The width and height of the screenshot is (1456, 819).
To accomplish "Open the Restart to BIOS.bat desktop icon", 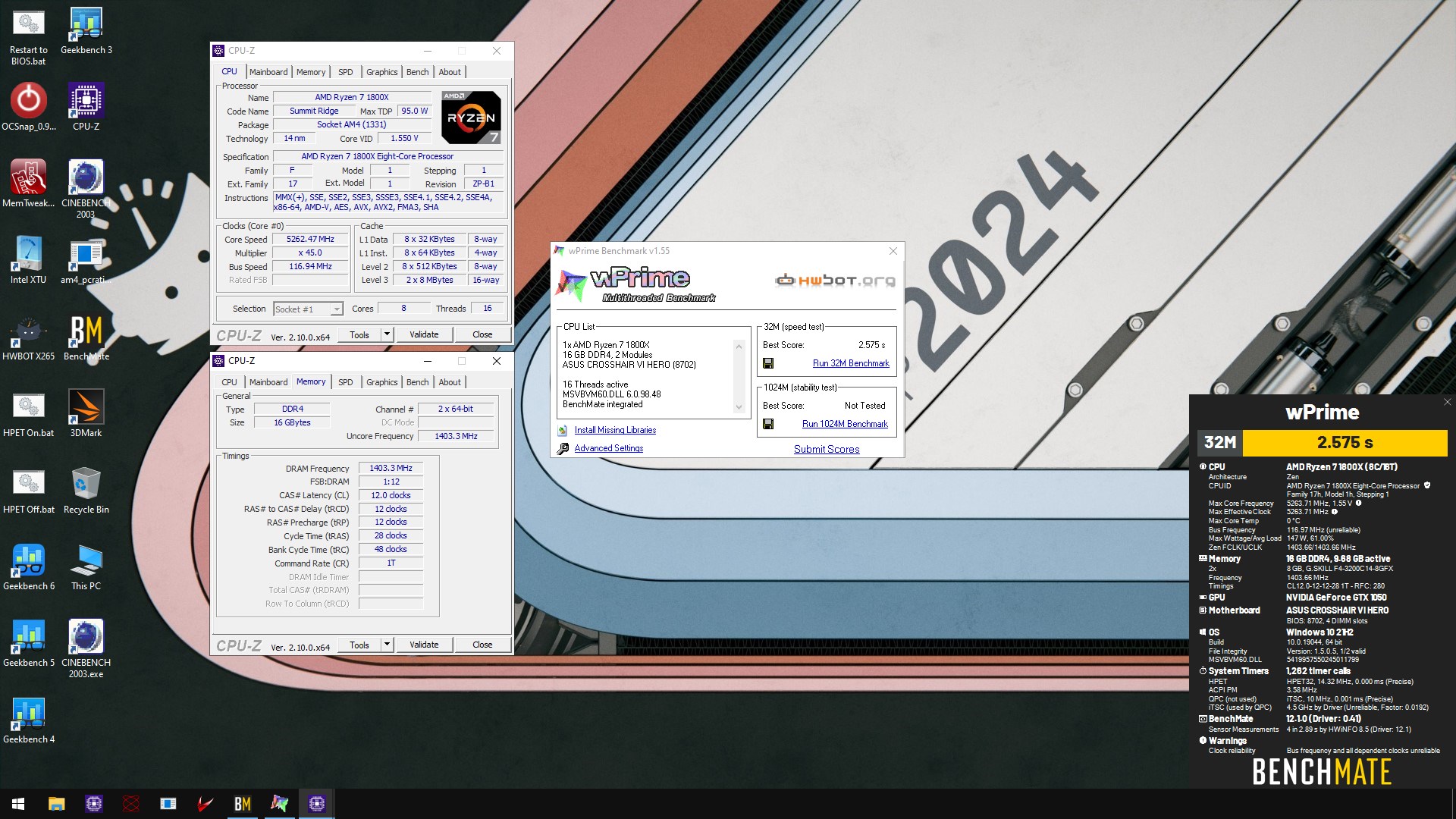I will point(28,36).
